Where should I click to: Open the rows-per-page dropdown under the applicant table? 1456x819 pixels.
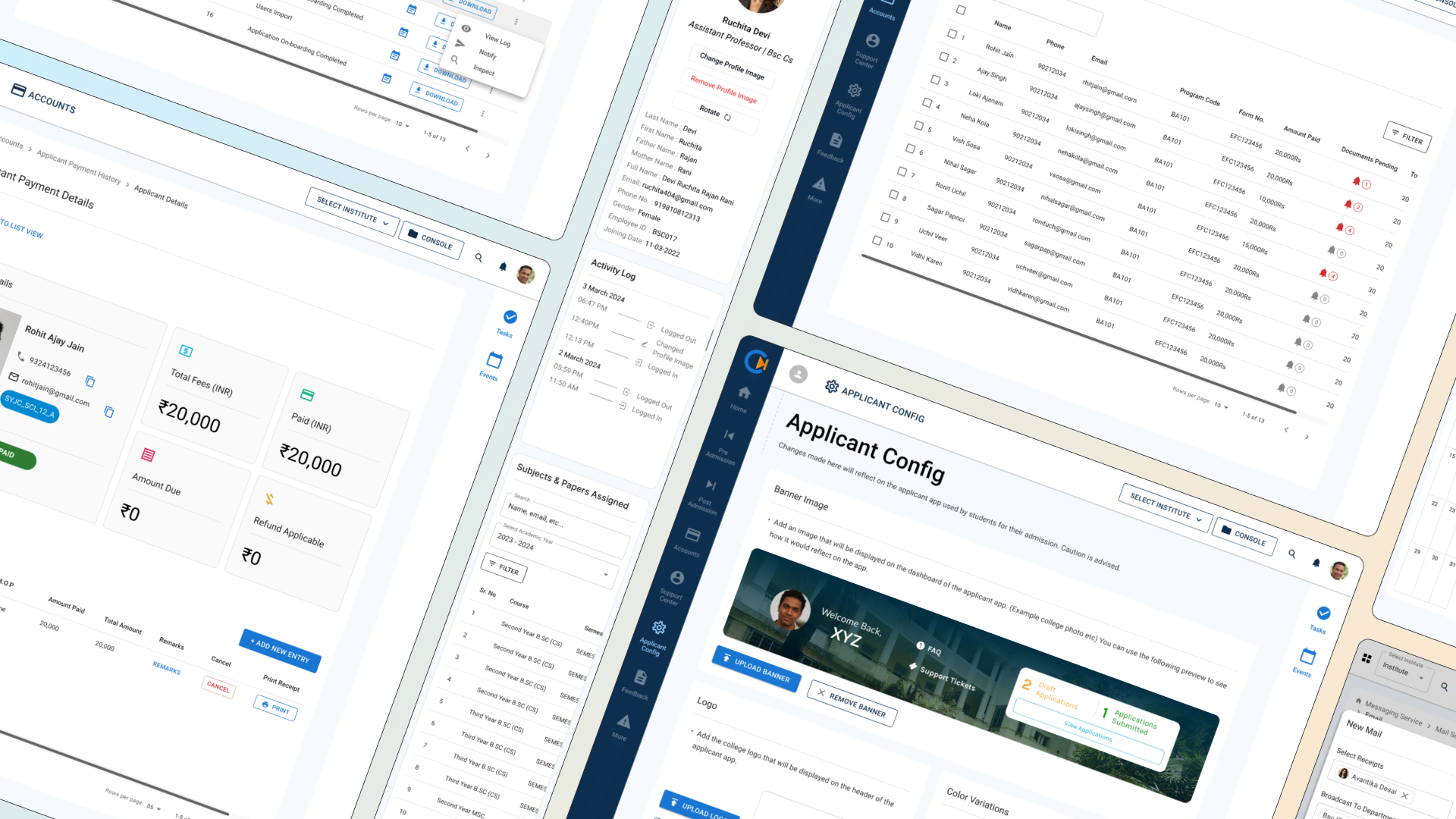(1221, 406)
